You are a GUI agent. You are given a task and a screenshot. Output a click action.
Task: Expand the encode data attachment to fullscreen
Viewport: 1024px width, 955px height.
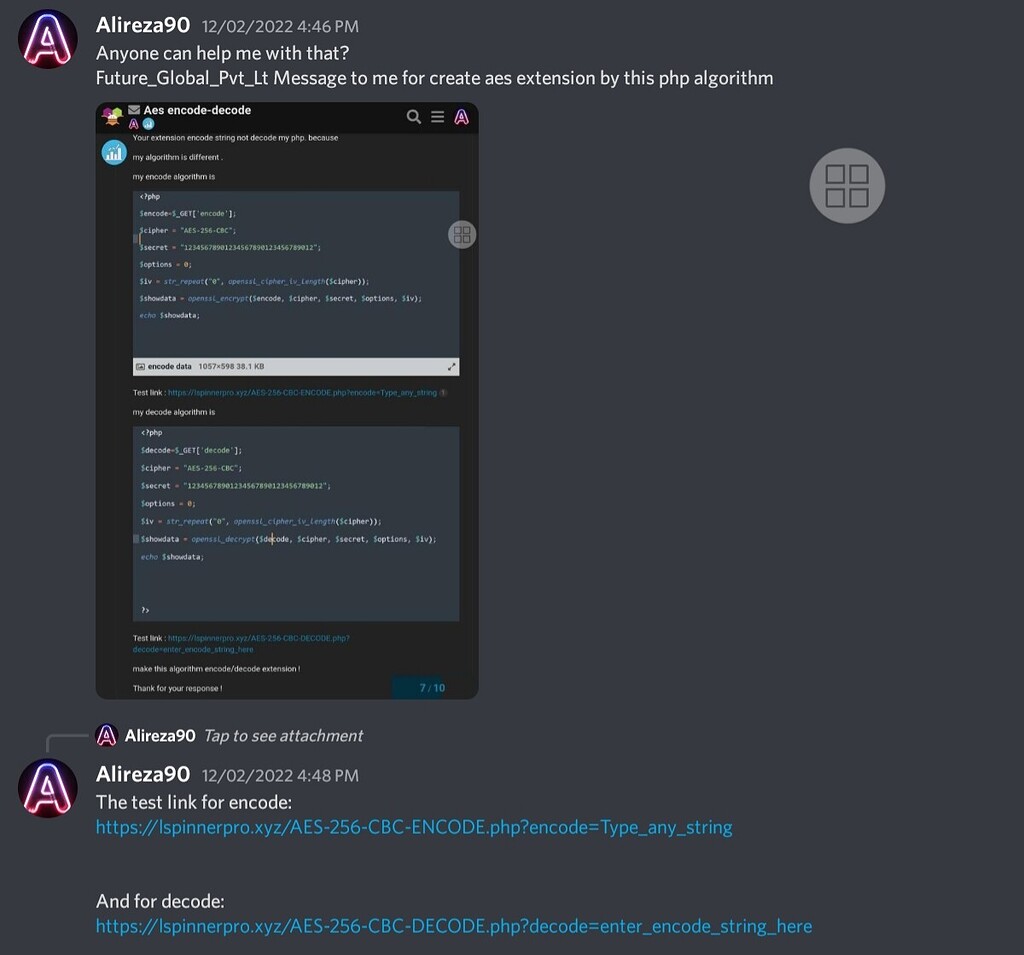click(x=452, y=366)
